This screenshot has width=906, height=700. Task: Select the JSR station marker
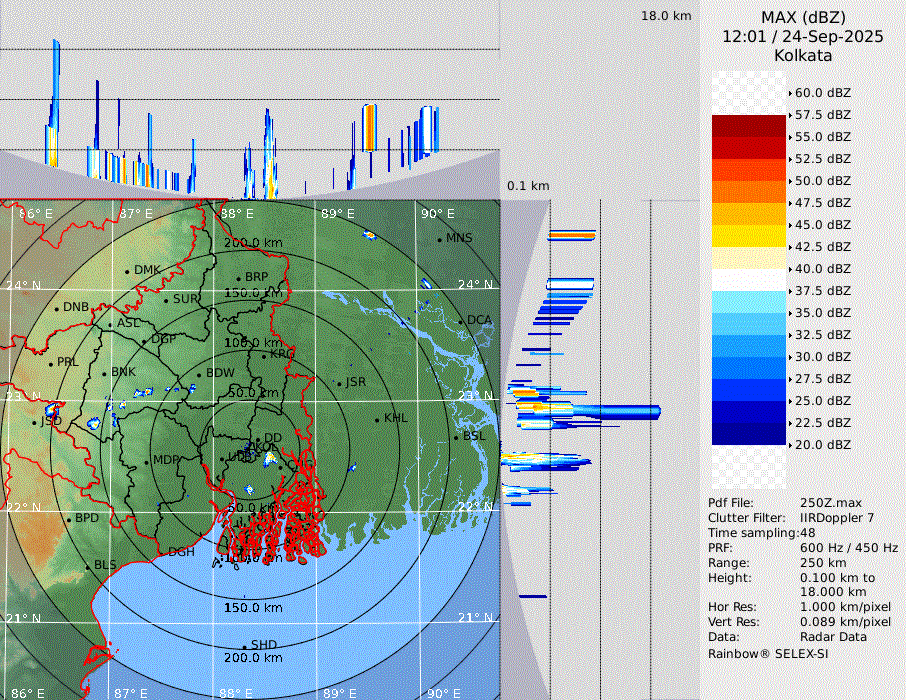pyautogui.click(x=337, y=383)
